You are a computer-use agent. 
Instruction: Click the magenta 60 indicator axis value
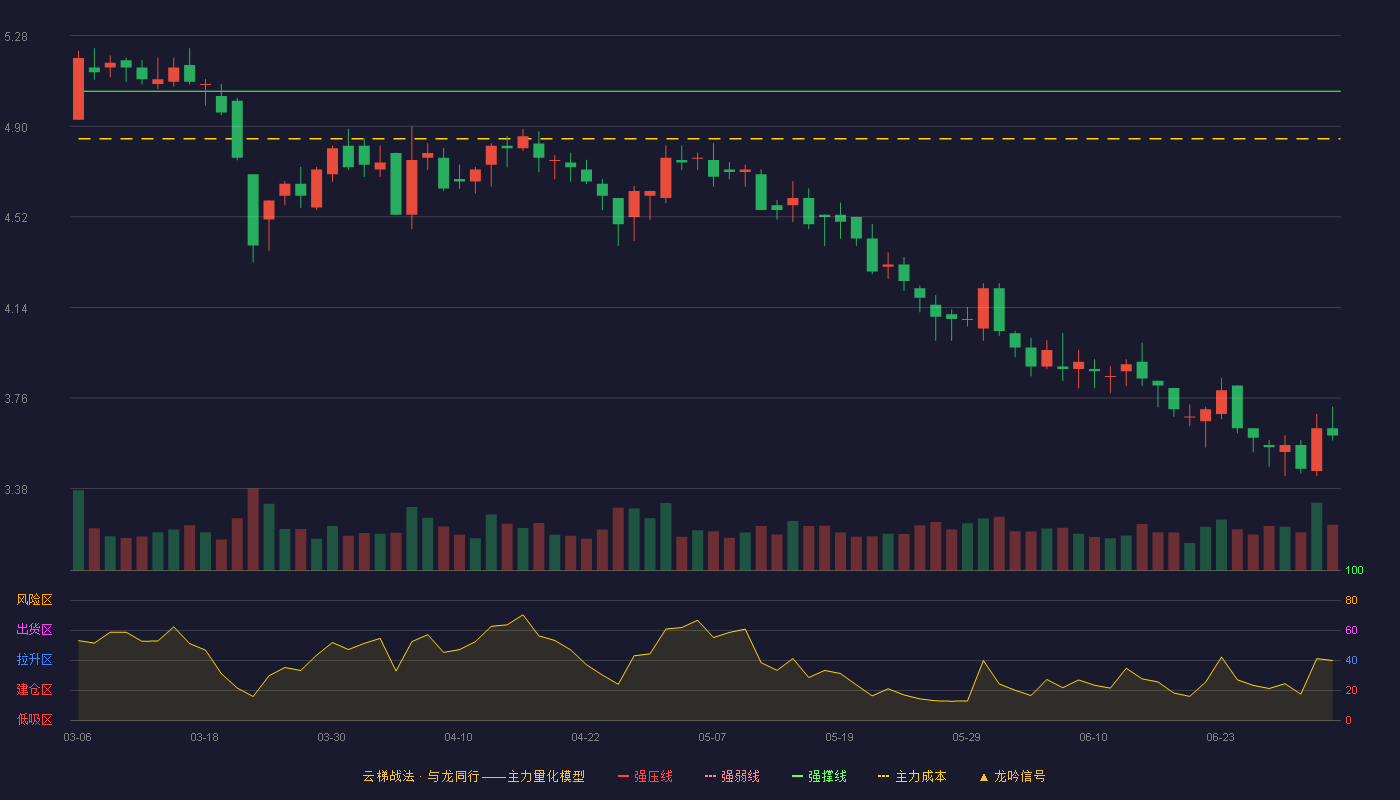click(x=1351, y=630)
